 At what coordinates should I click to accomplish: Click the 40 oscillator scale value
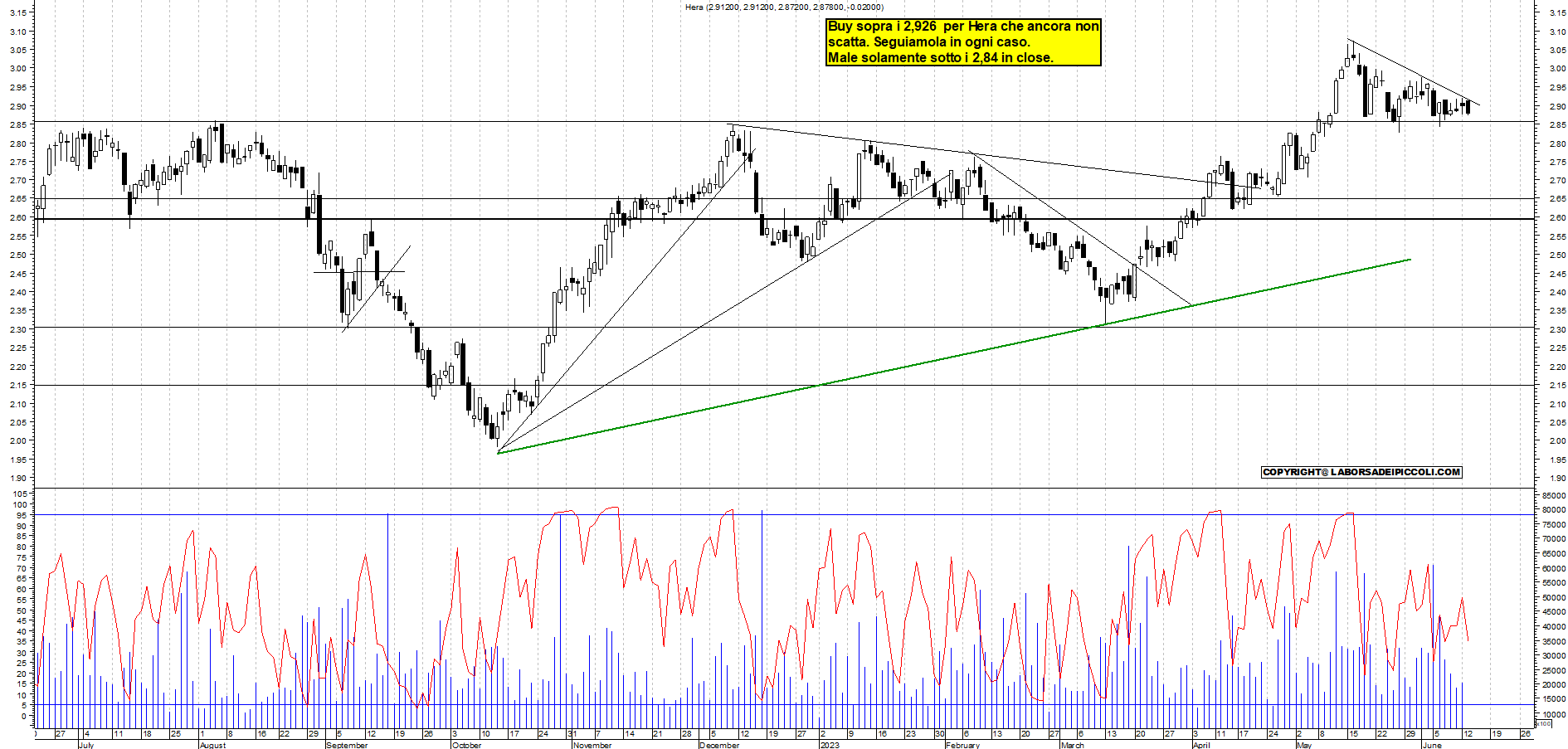click(22, 631)
